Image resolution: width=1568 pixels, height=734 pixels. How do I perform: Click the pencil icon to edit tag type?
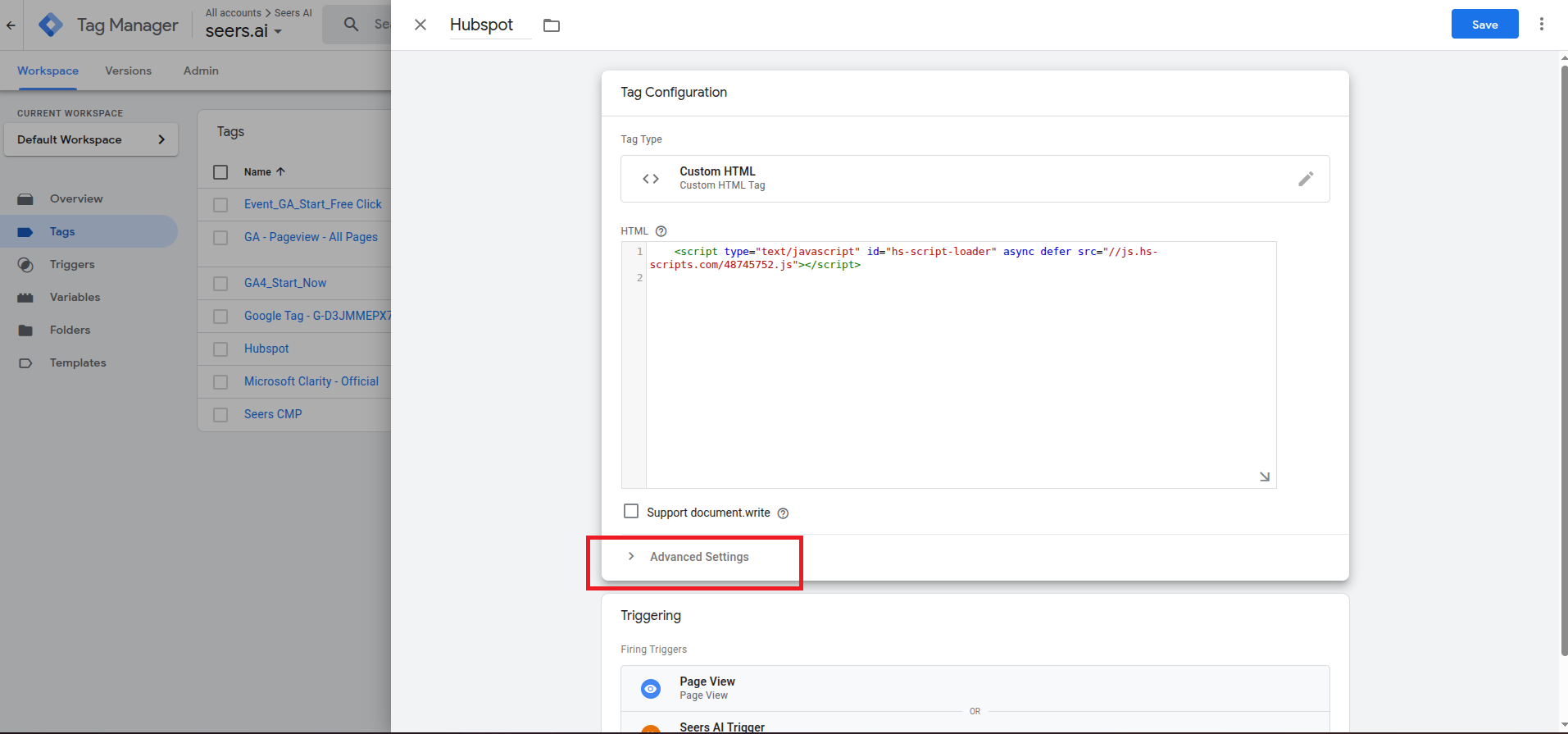[1306, 179]
